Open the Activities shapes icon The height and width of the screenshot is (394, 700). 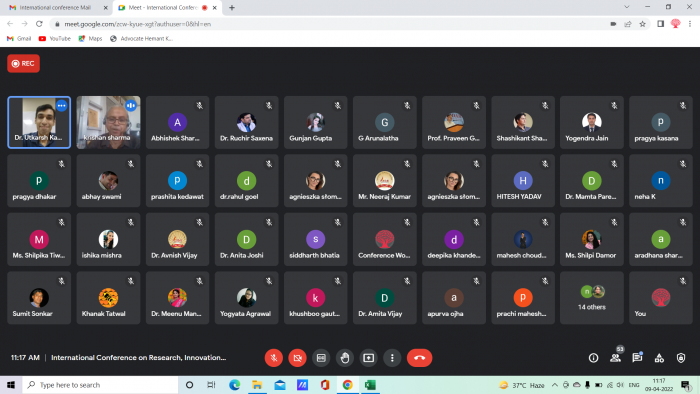pyautogui.click(x=659, y=358)
